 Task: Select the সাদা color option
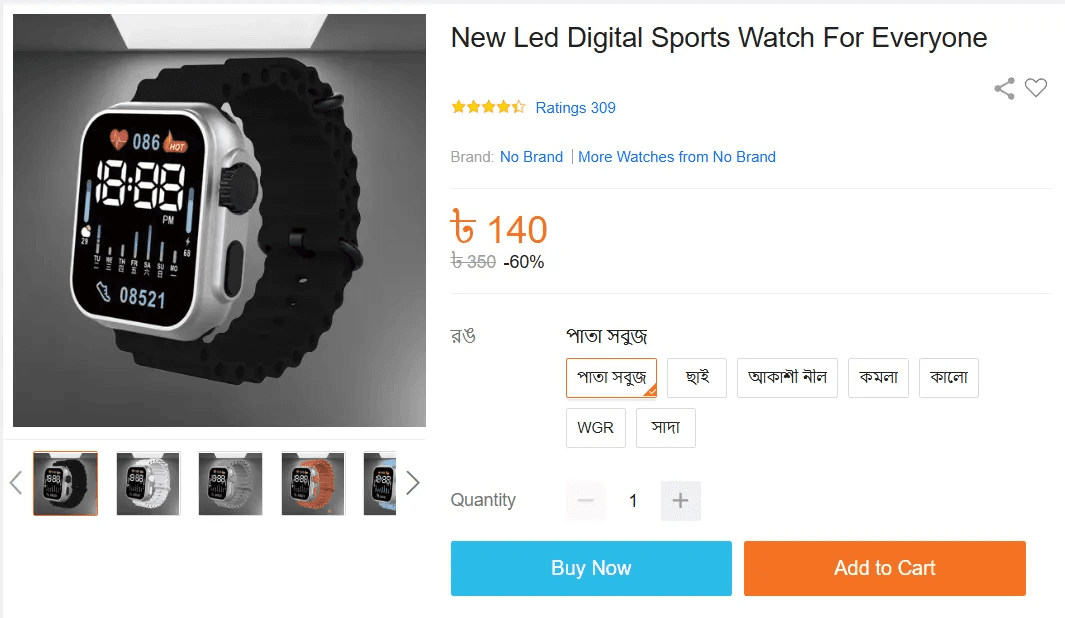tap(666, 428)
